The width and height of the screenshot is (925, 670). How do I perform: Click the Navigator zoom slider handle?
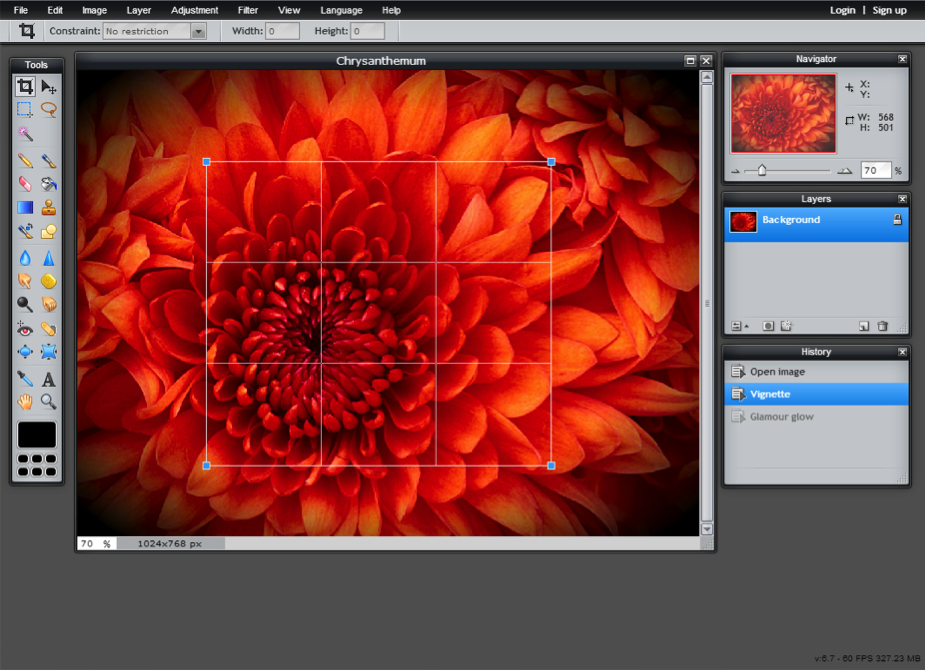click(762, 171)
